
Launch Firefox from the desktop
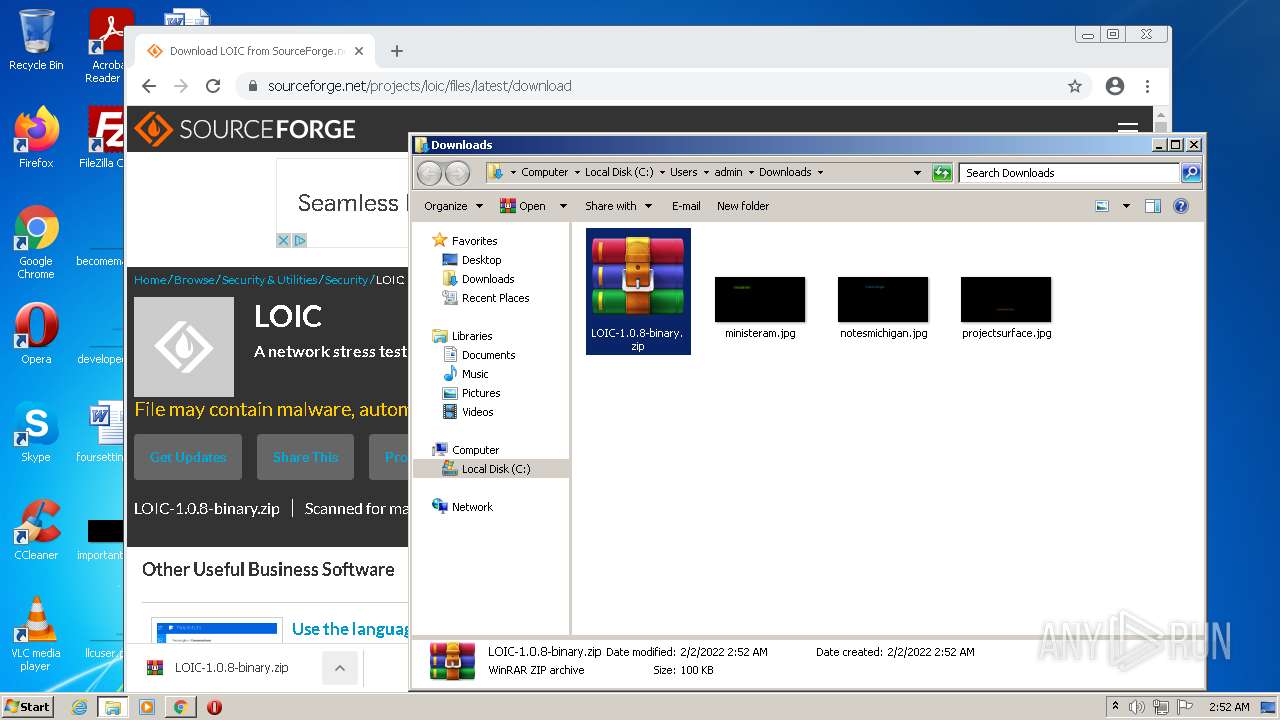(36, 138)
